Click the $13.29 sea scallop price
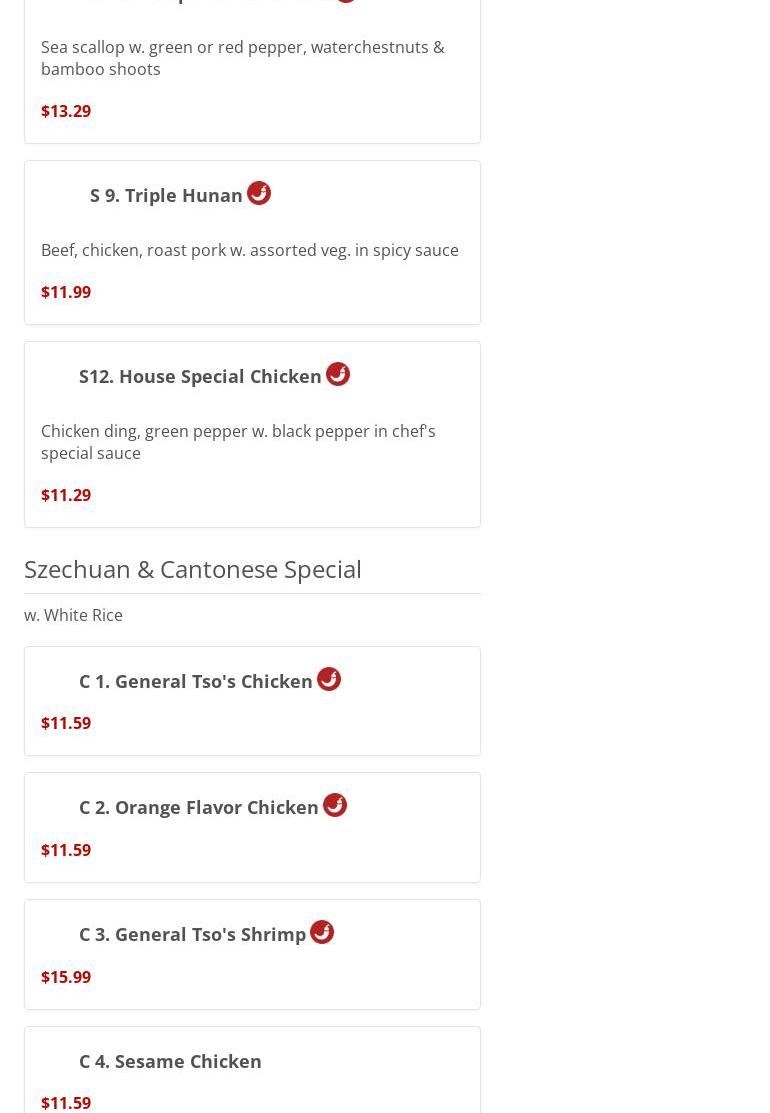The width and height of the screenshot is (770, 1113). tap(66, 111)
